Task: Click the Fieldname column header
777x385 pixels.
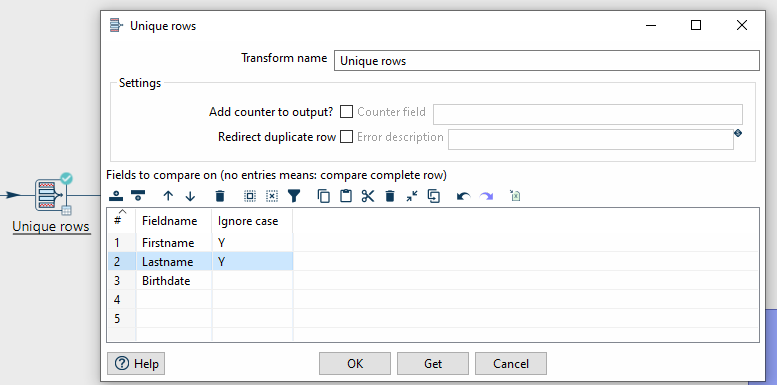Action: 174,220
